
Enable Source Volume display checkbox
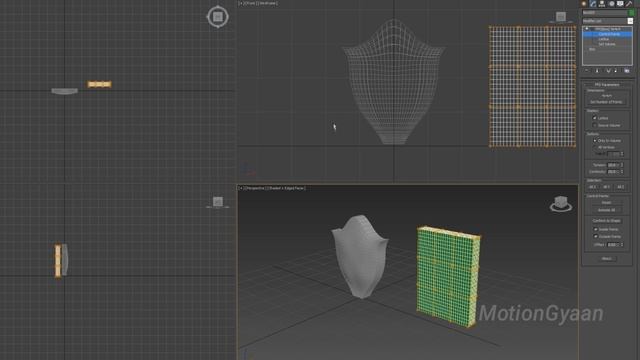coord(595,125)
